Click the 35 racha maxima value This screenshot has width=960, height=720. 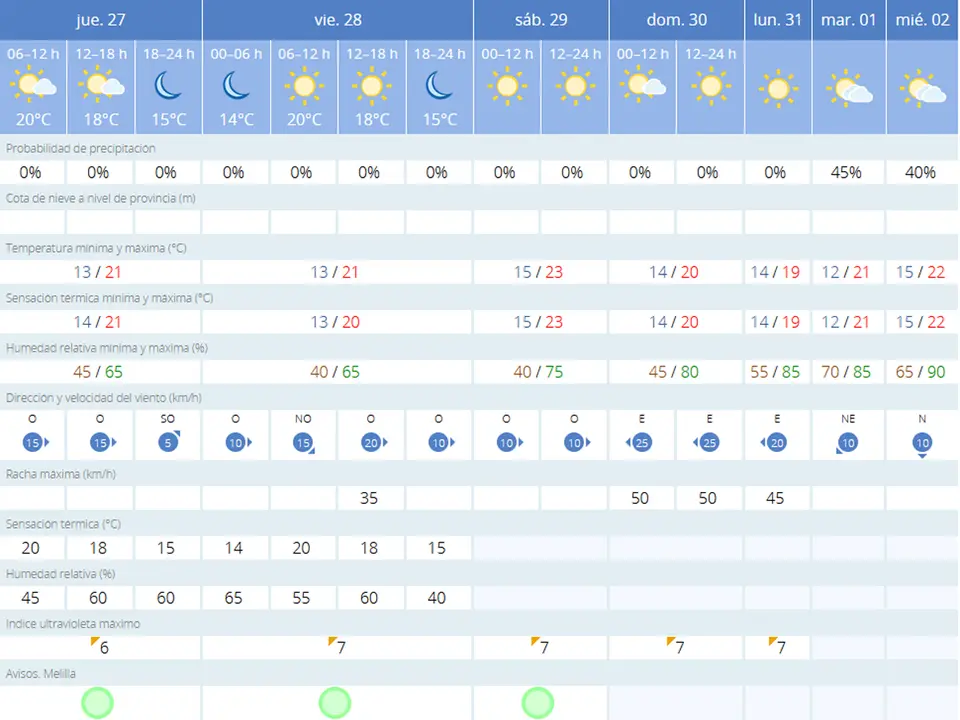369,498
